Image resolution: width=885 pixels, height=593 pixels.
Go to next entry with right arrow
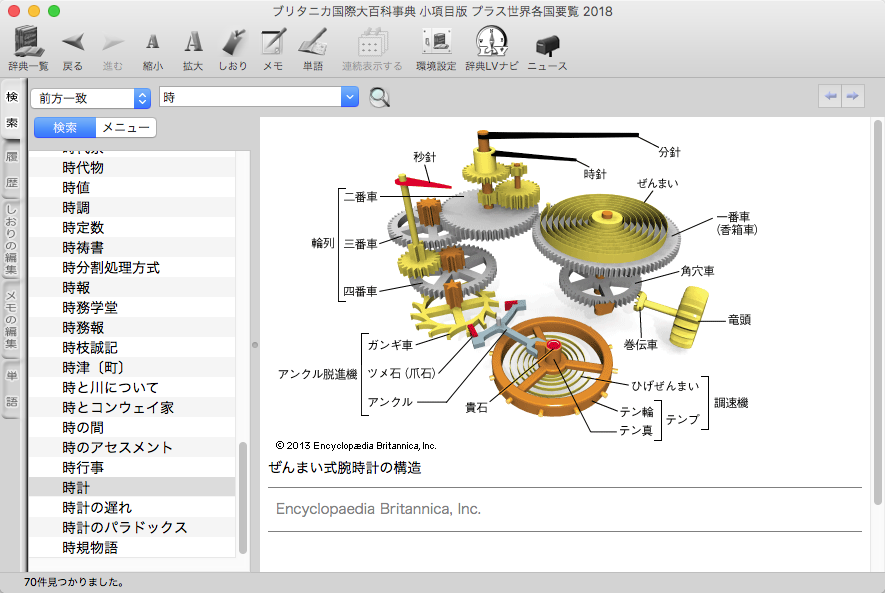tap(853, 96)
